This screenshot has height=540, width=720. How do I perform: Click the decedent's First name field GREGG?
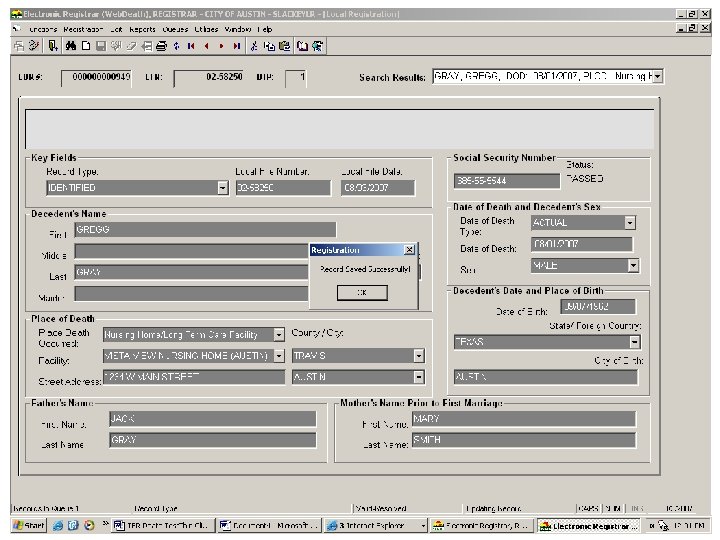(205, 230)
